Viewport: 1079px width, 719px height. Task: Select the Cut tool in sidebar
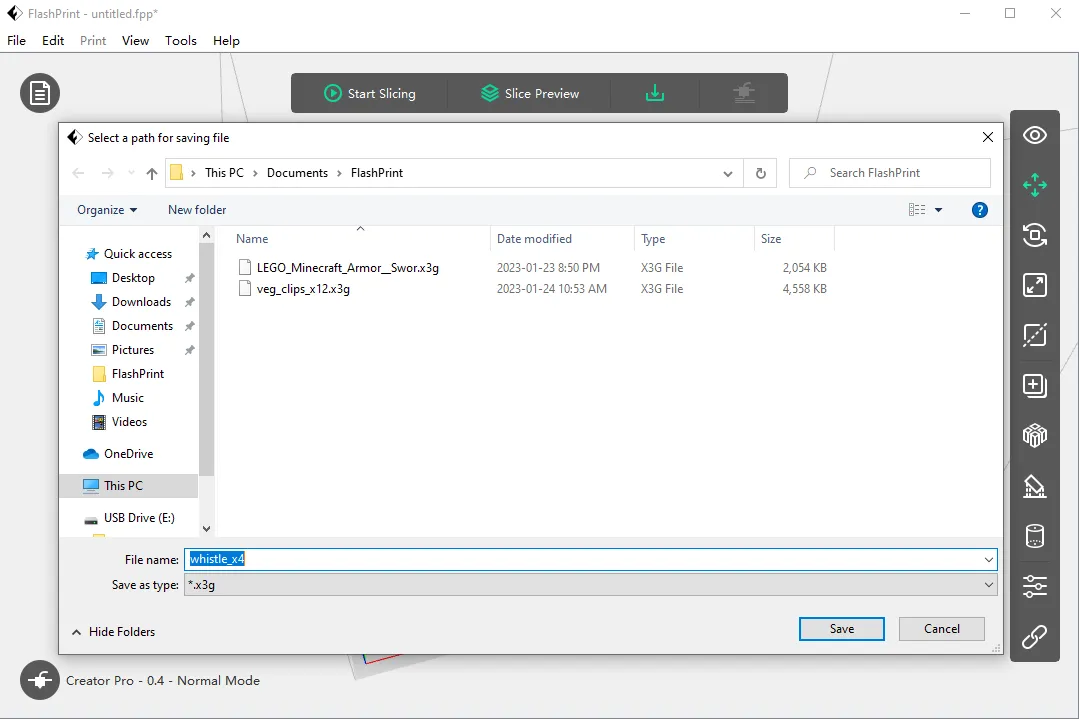click(x=1034, y=335)
